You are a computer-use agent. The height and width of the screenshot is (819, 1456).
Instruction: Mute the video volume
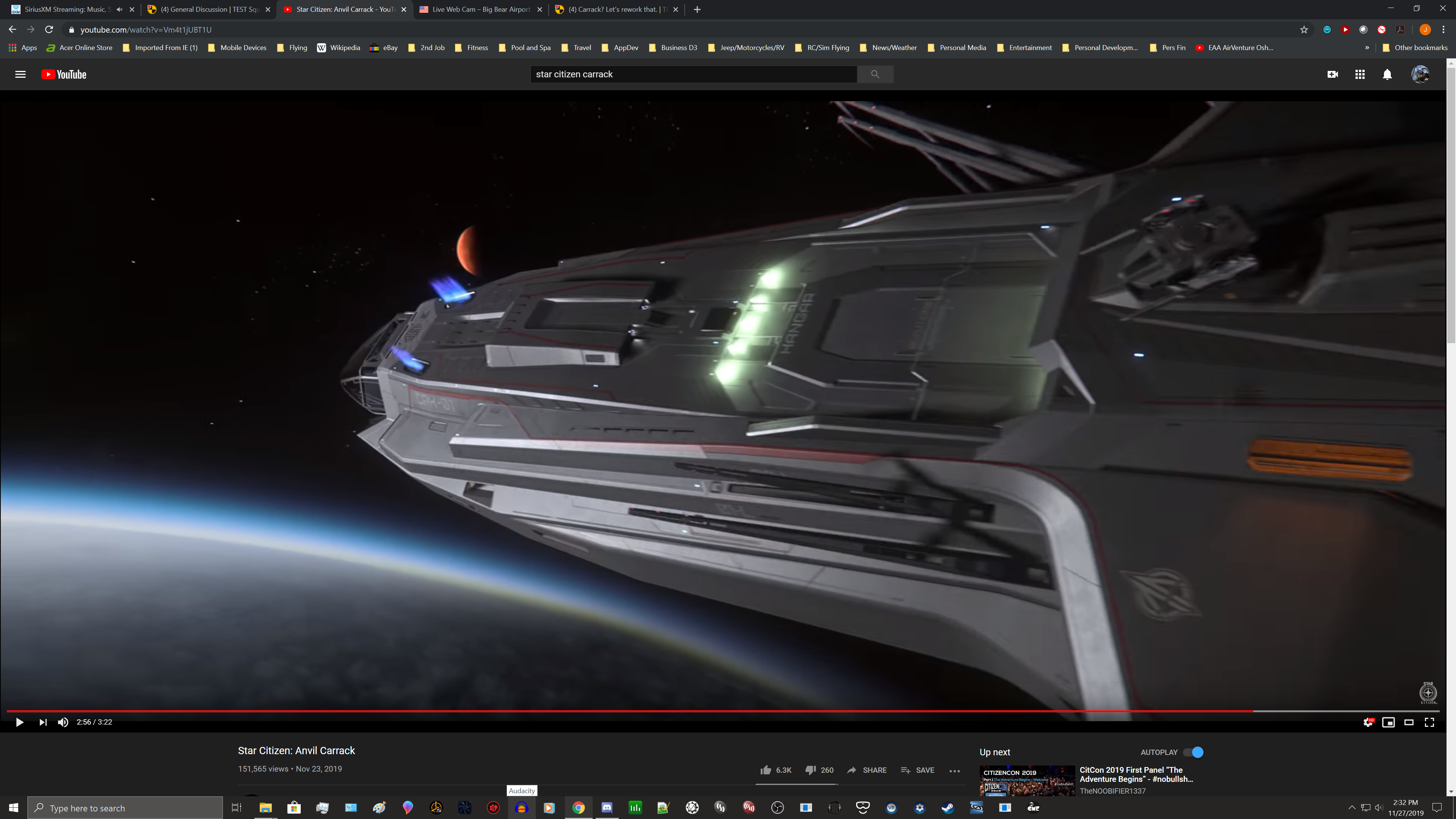[x=63, y=722]
